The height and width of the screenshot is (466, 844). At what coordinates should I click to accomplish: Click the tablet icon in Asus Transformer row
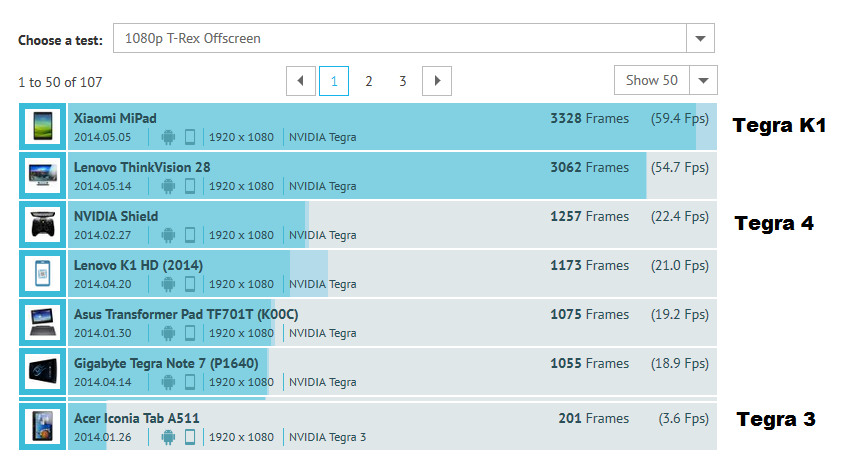189,333
